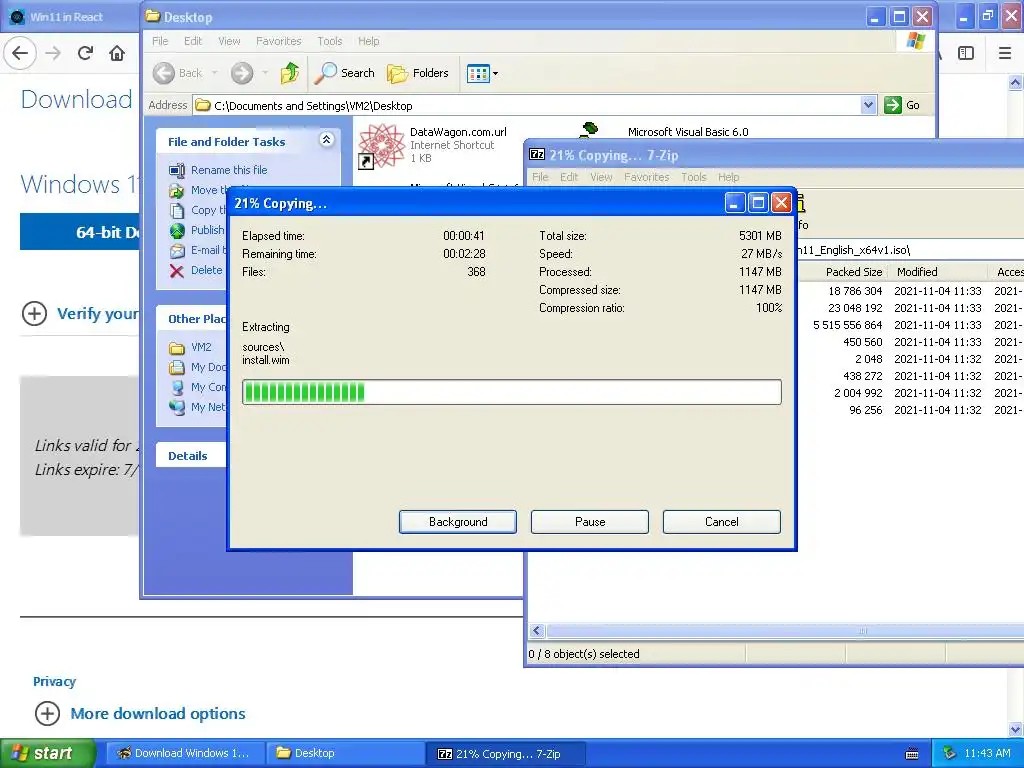This screenshot has height=768, width=1024.
Task: Go forward in the browser
Action: (53, 53)
